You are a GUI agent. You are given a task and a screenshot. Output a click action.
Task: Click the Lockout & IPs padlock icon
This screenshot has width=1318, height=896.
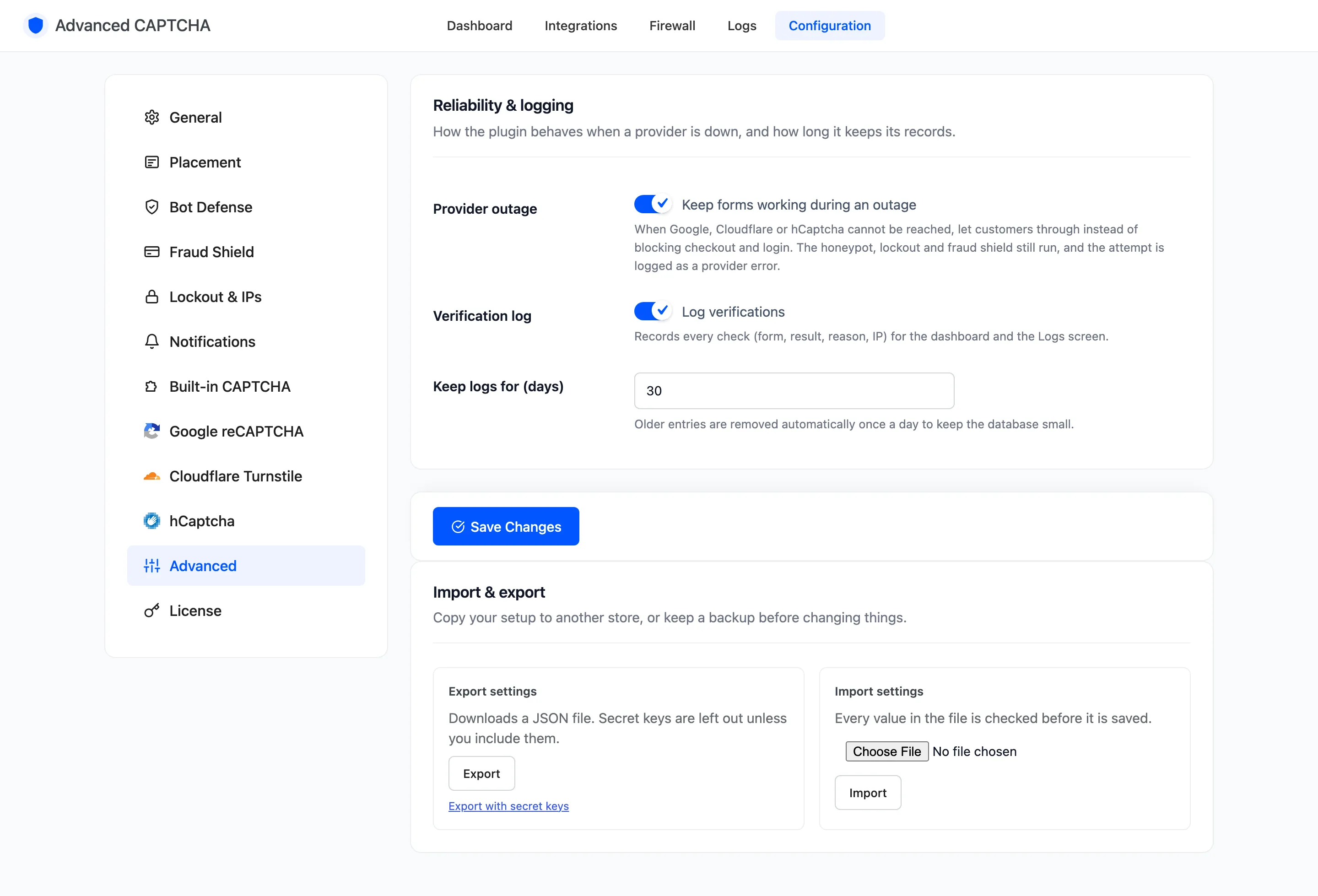click(151, 297)
